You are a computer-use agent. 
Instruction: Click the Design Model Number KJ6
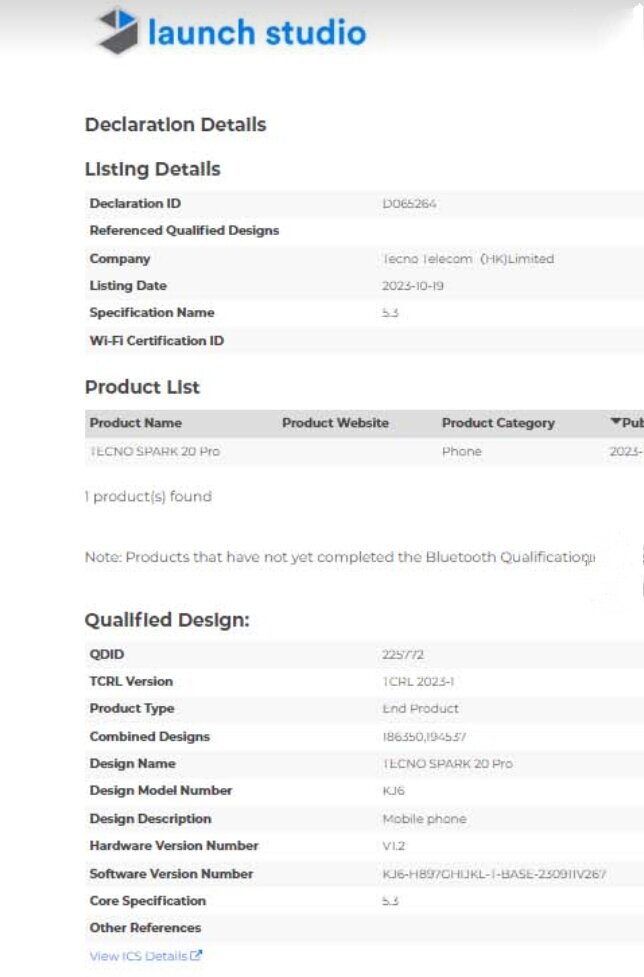click(393, 791)
